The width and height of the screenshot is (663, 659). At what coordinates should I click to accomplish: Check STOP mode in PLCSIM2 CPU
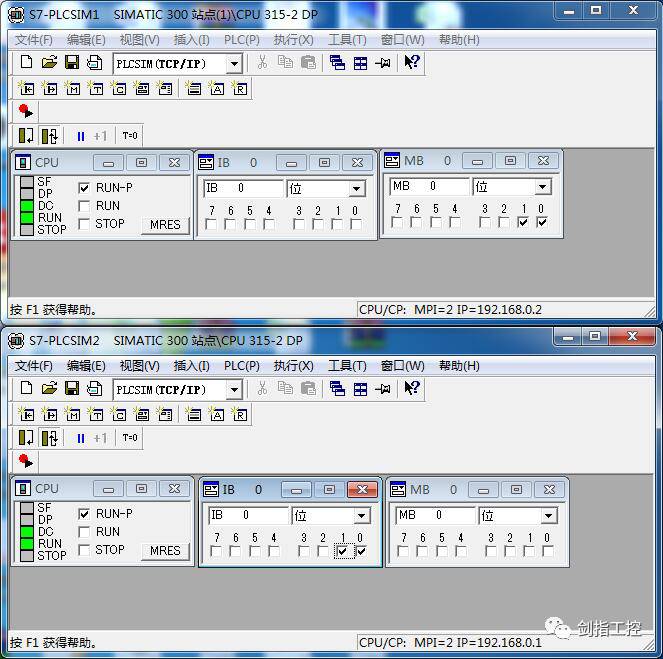click(84, 550)
